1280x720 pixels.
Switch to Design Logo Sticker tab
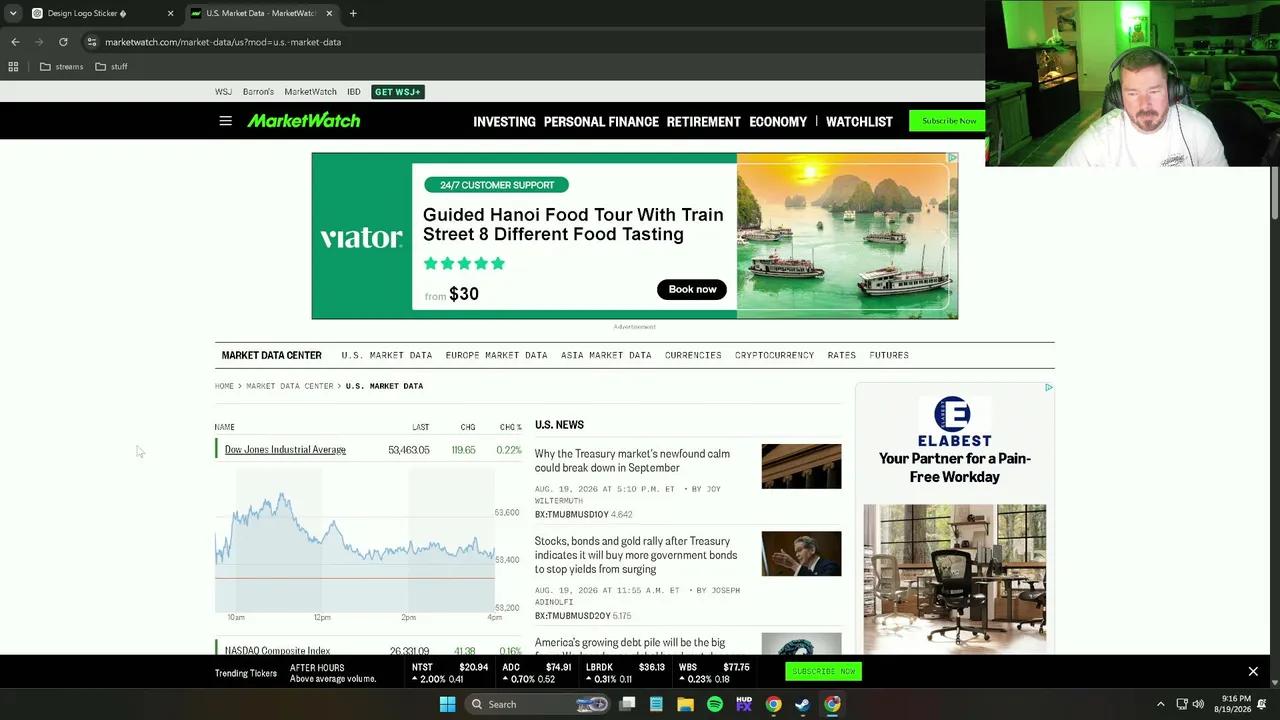[x=90, y=13]
